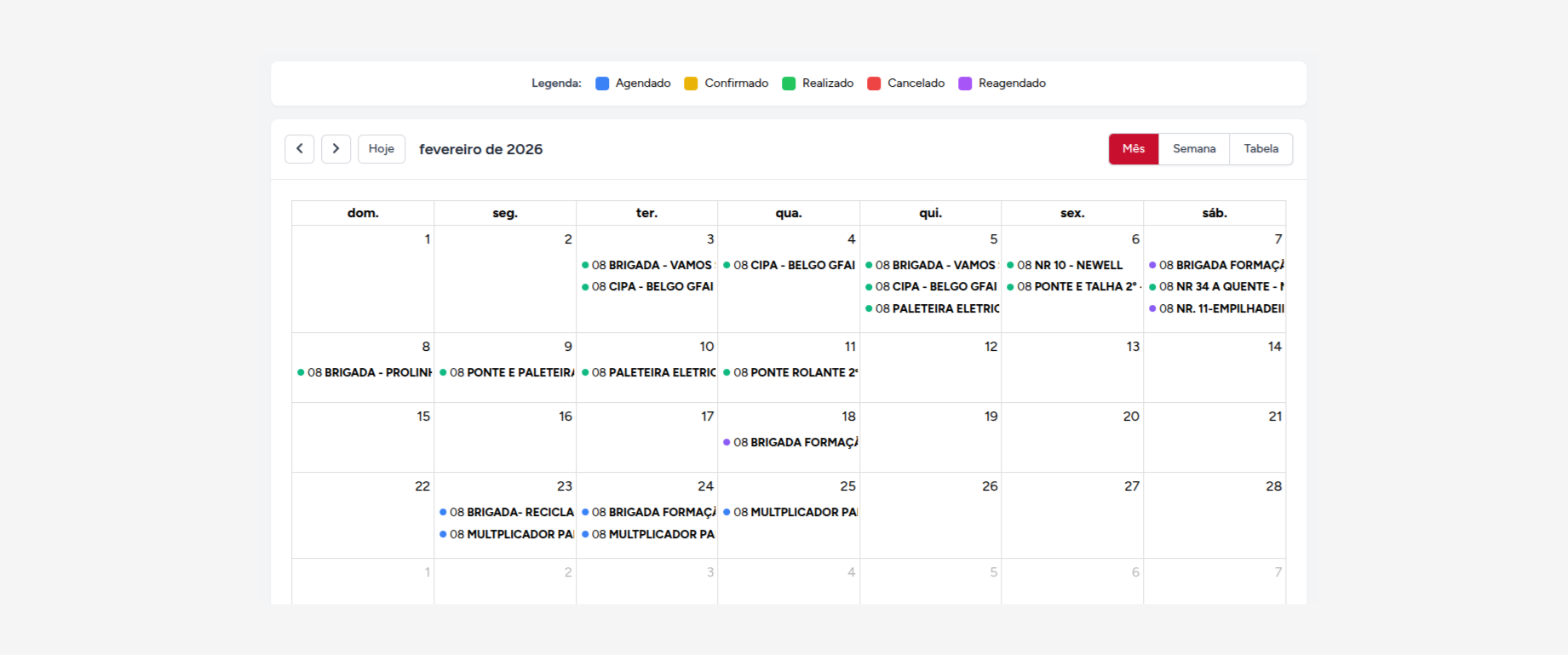The image size is (1568, 655).
Task: Open "08 PALETEIRA ELETRIC" event on February 10
Action: click(x=646, y=372)
